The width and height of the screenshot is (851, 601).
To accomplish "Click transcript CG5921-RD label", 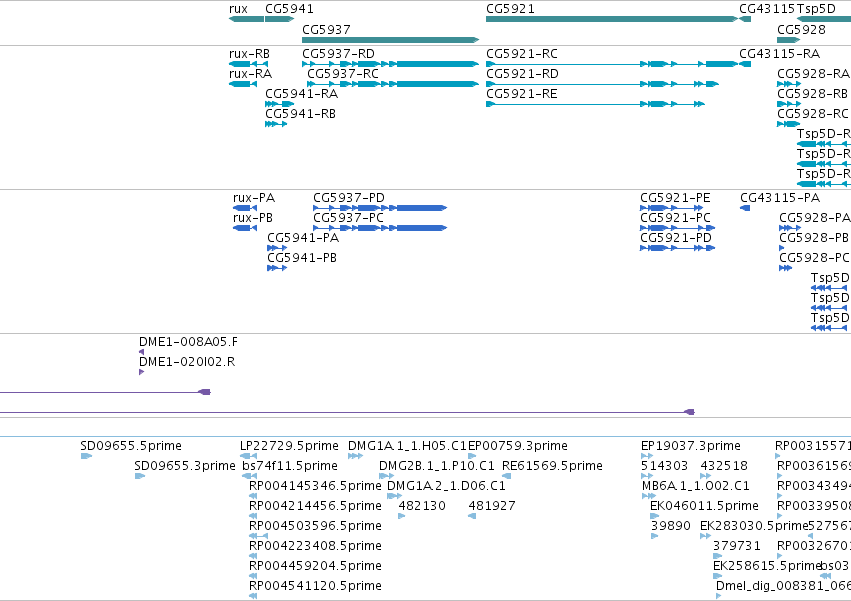I will coord(523,74).
